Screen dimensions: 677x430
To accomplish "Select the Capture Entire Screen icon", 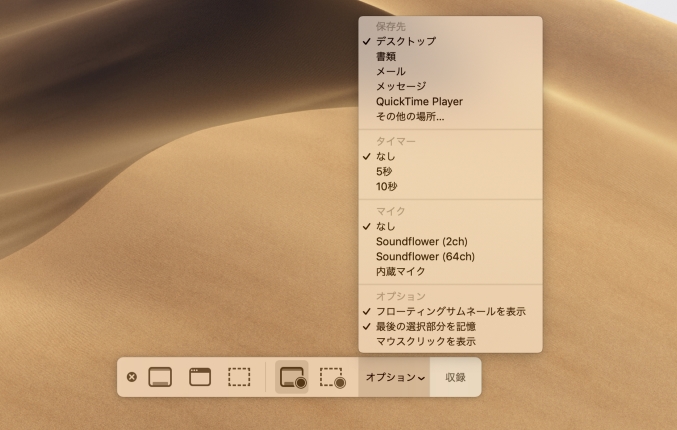I will point(160,377).
